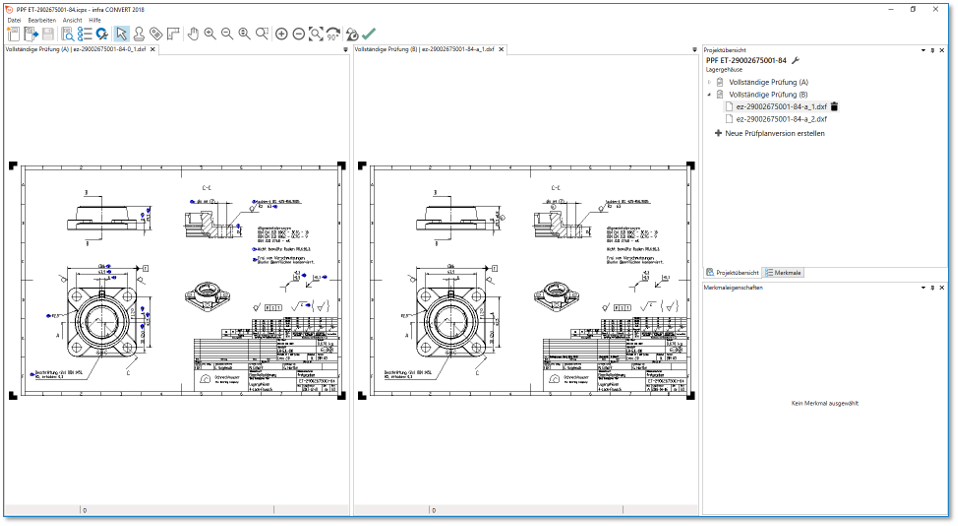Zoom in with the magnifier plus icon

[210, 34]
